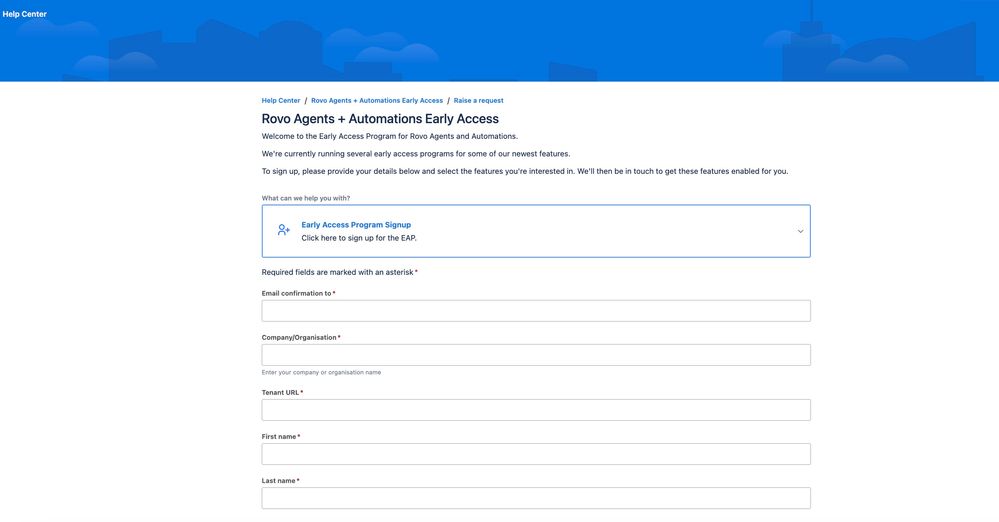Click 'Enter your company or organisation name' hint
The width and height of the screenshot is (999, 522).
pyautogui.click(x=321, y=372)
